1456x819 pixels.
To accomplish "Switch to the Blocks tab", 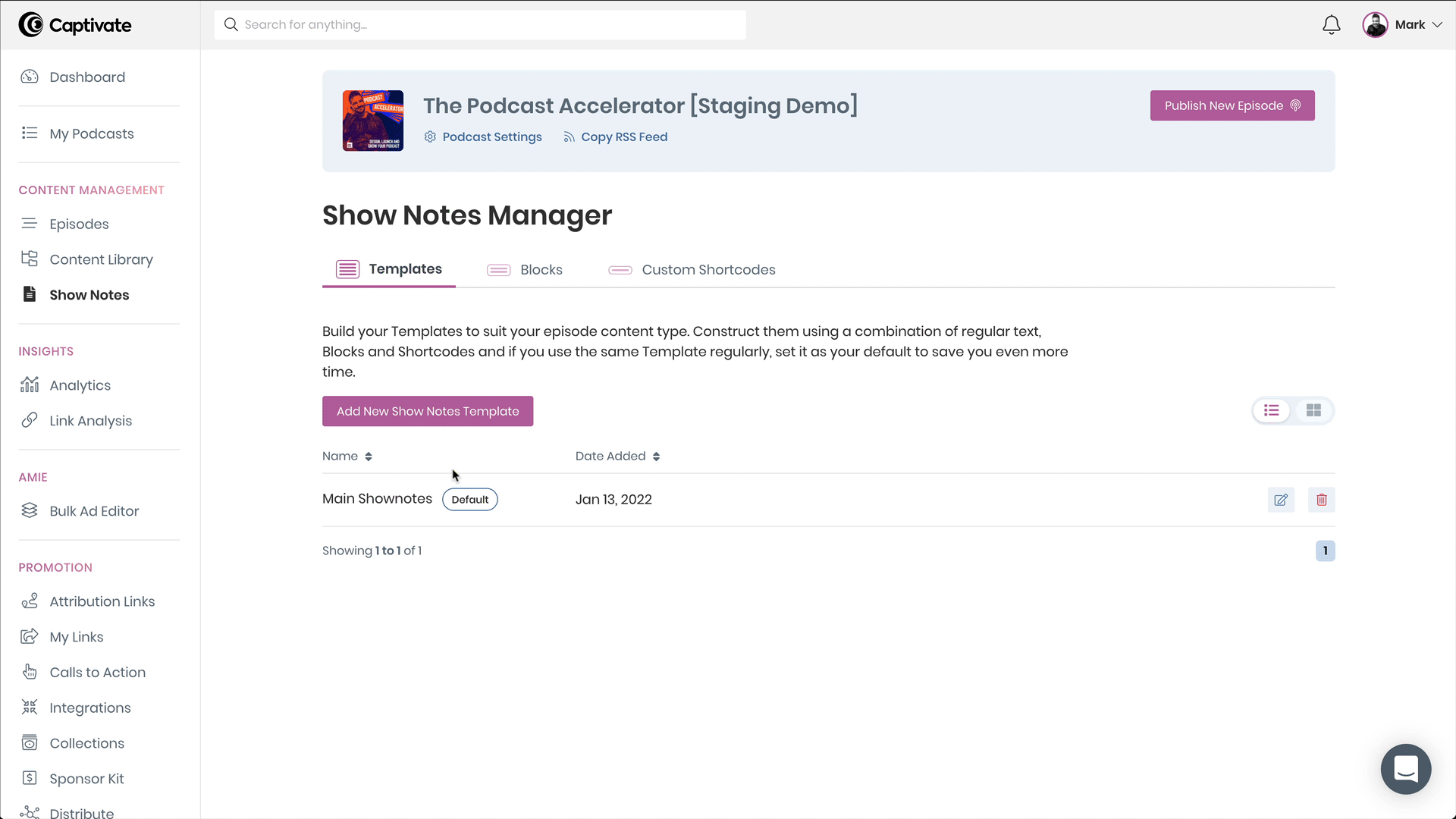I will click(x=541, y=269).
